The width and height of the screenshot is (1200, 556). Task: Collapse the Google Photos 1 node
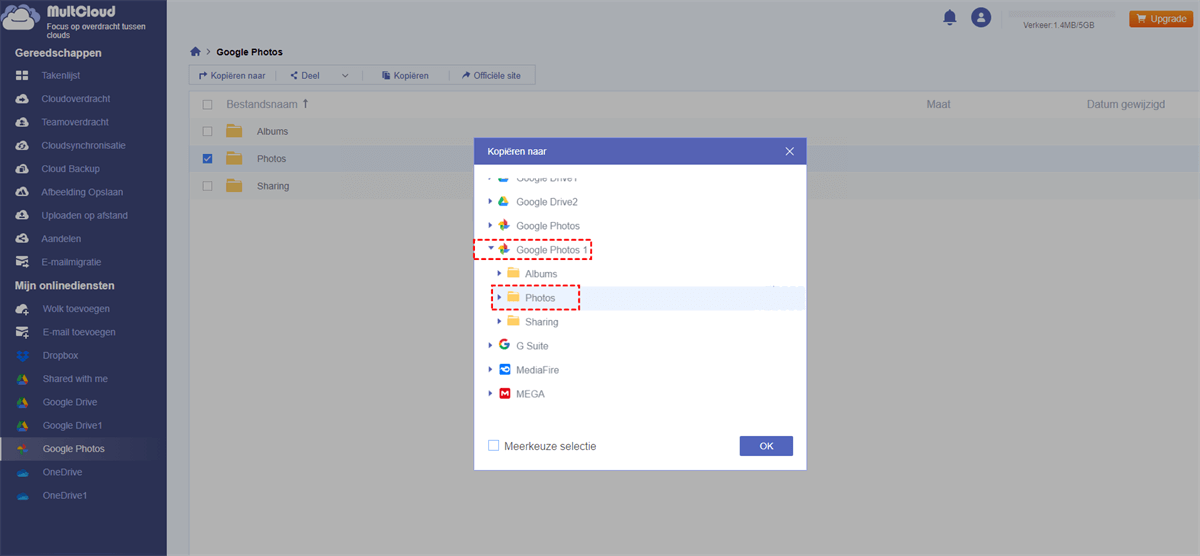(x=491, y=250)
